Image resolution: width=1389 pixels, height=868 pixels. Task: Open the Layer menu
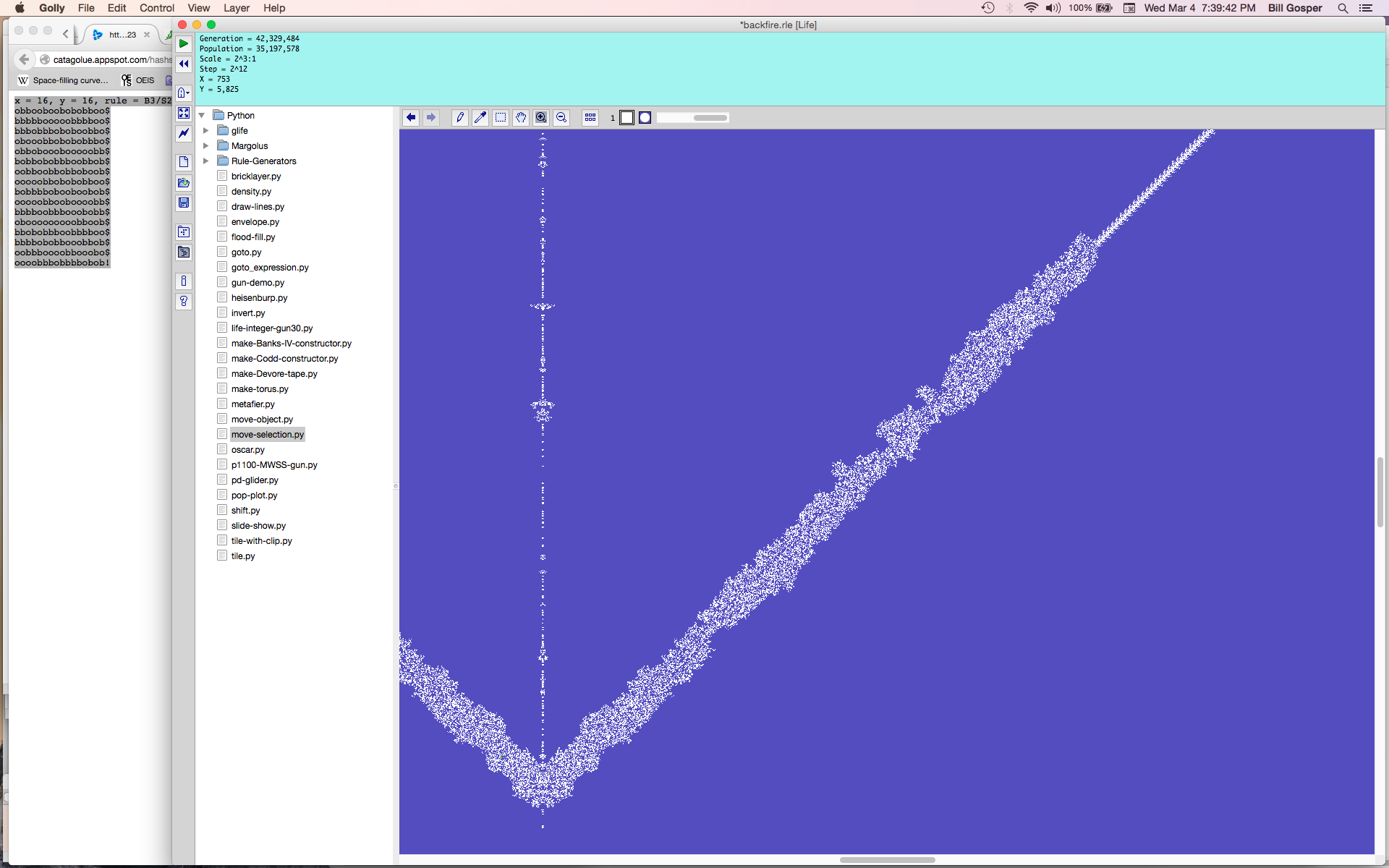(x=236, y=8)
